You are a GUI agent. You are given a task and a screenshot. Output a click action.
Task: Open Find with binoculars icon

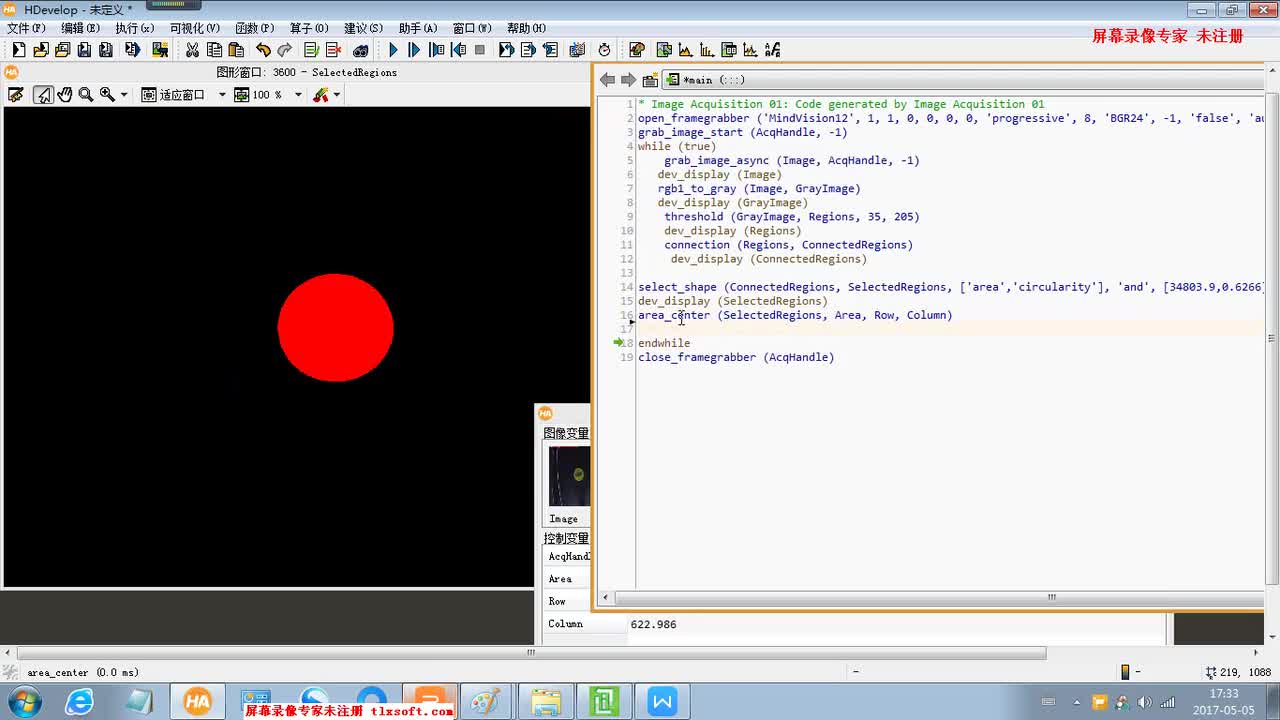(x=361, y=50)
